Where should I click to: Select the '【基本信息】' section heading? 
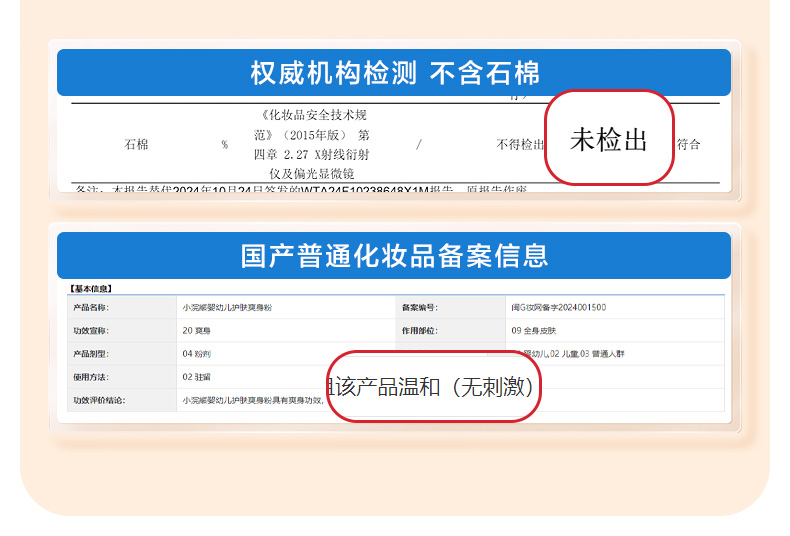(x=91, y=289)
